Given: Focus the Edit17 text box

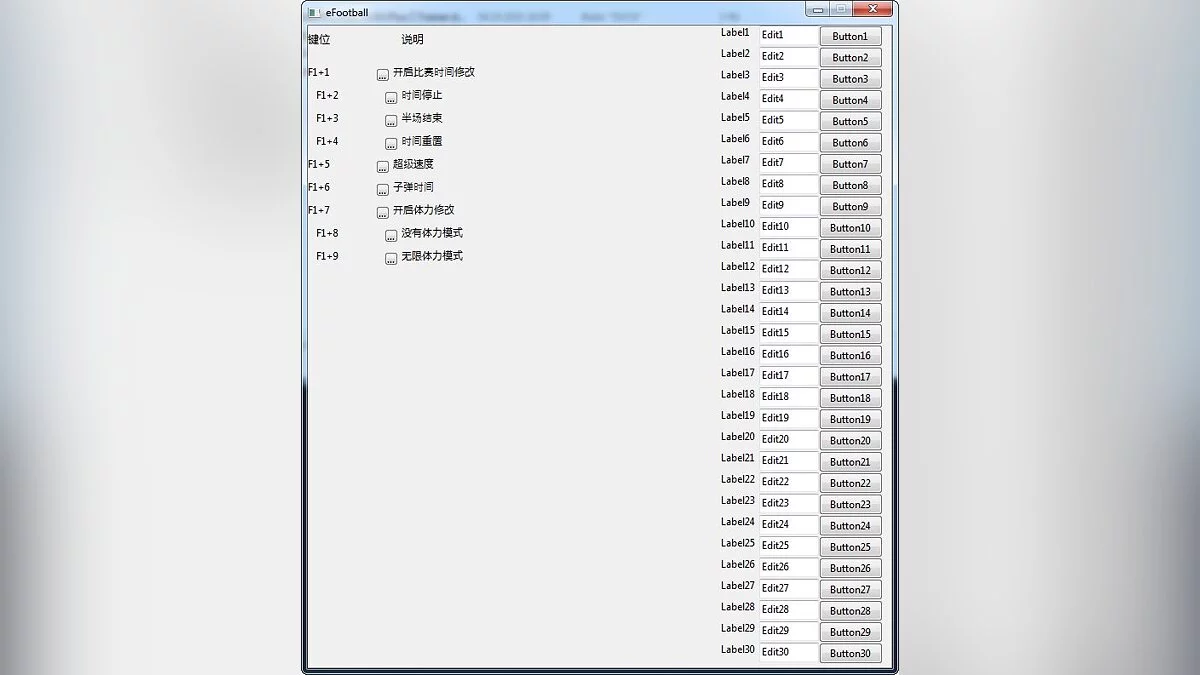Looking at the screenshot, I should (x=789, y=376).
